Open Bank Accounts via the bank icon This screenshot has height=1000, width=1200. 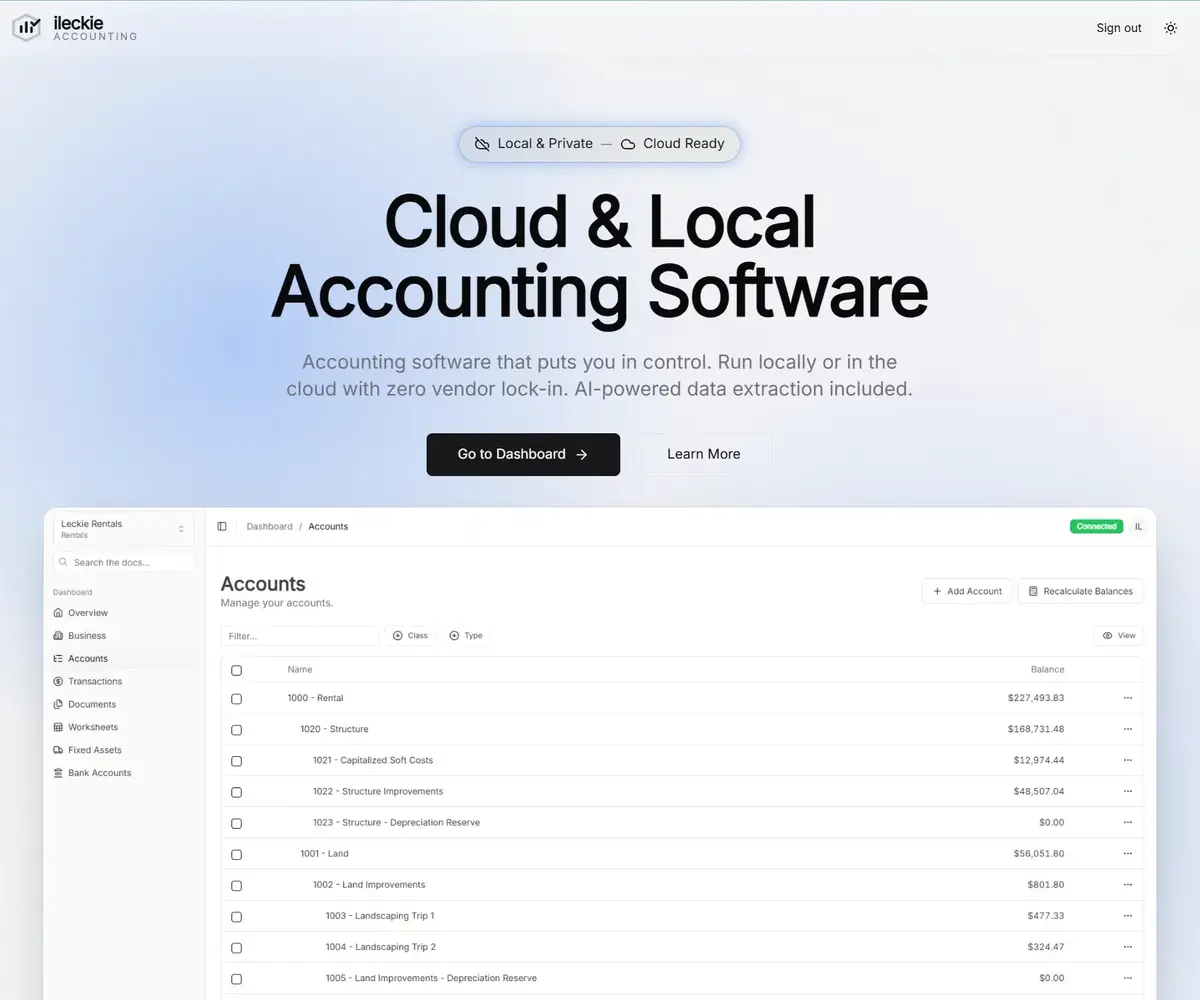tap(60, 772)
